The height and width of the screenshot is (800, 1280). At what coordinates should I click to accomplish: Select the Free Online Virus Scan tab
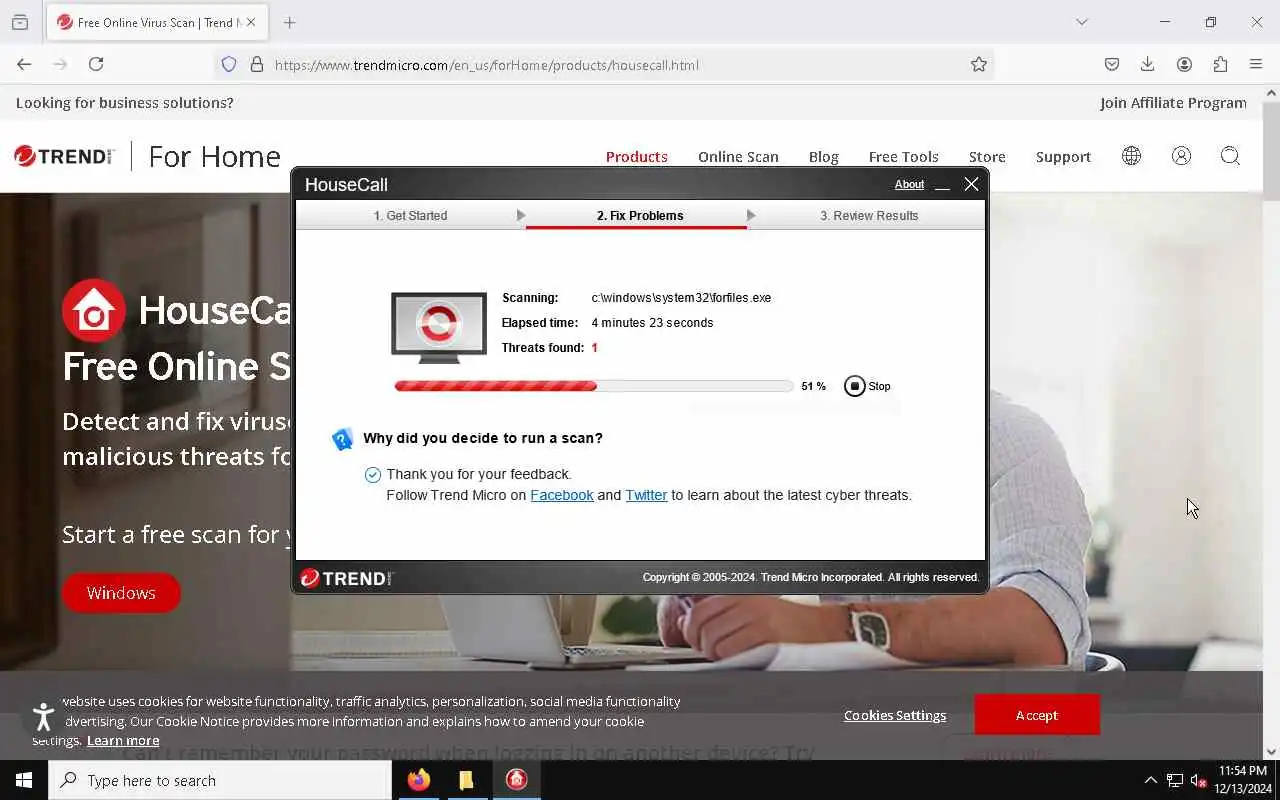(x=158, y=22)
